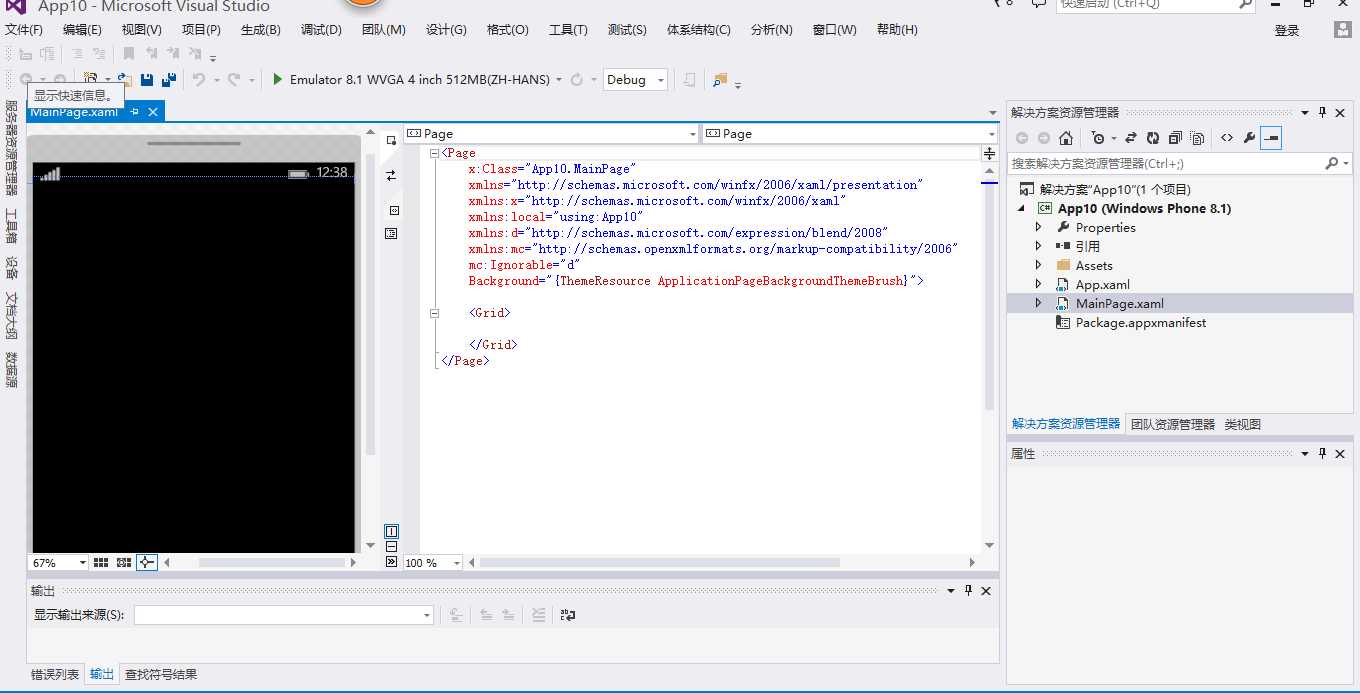
Task: Click the Save icon in the toolbar
Action: (x=147, y=80)
